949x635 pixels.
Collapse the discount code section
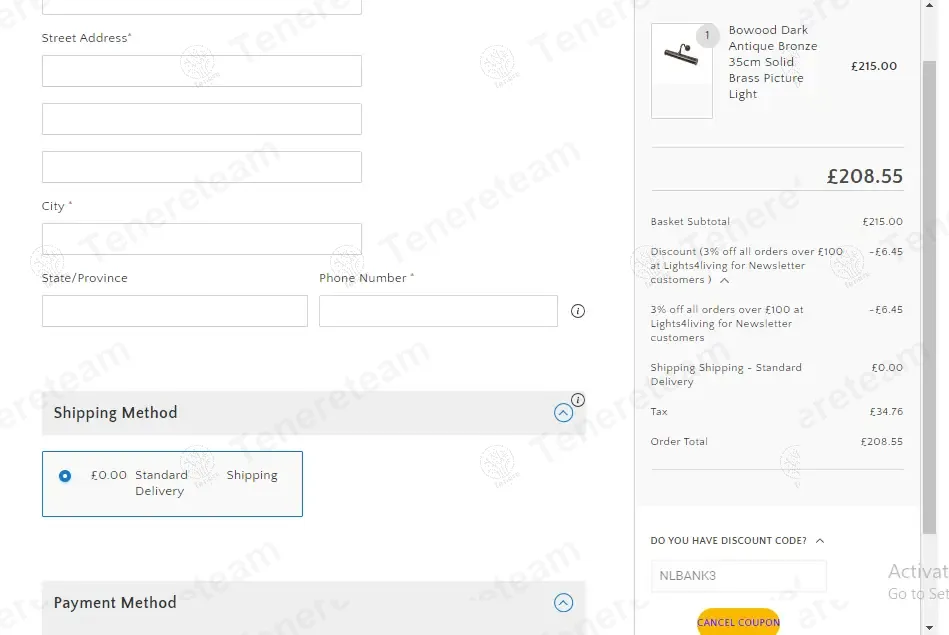820,541
